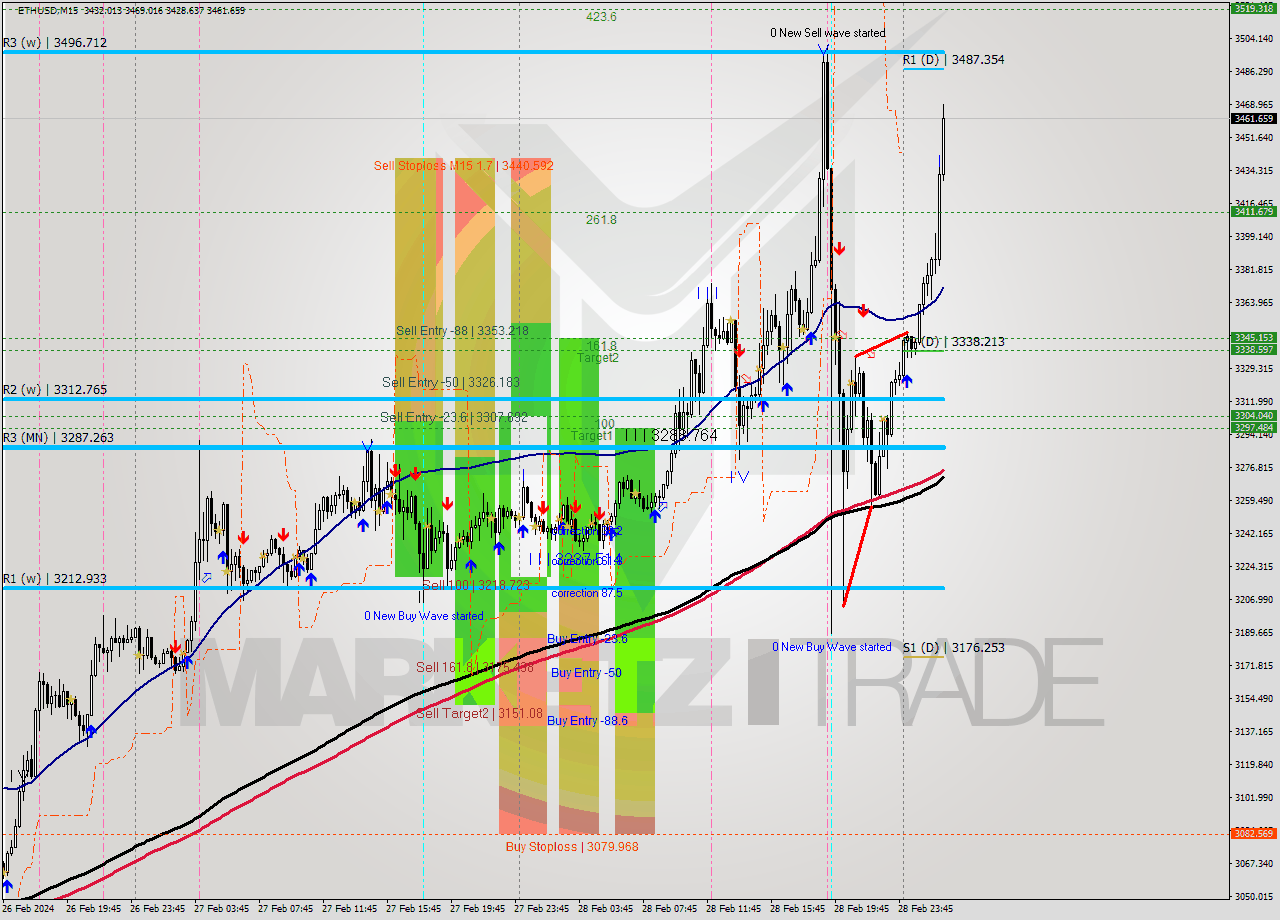
Task: Click 3363.965 on the price axis
Action: coord(1253,303)
